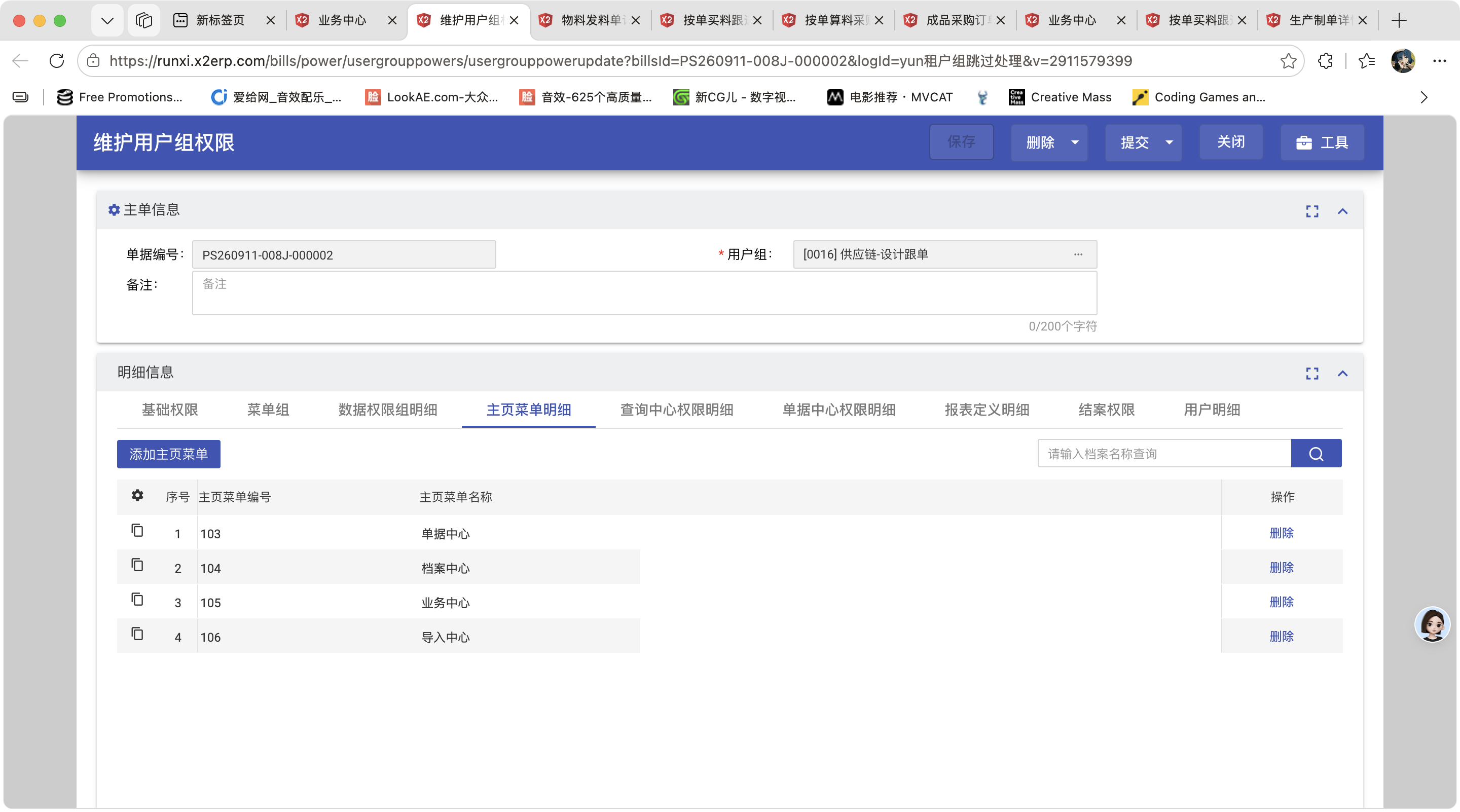
Task: Delete the 业务中心 row
Action: pos(1282,602)
